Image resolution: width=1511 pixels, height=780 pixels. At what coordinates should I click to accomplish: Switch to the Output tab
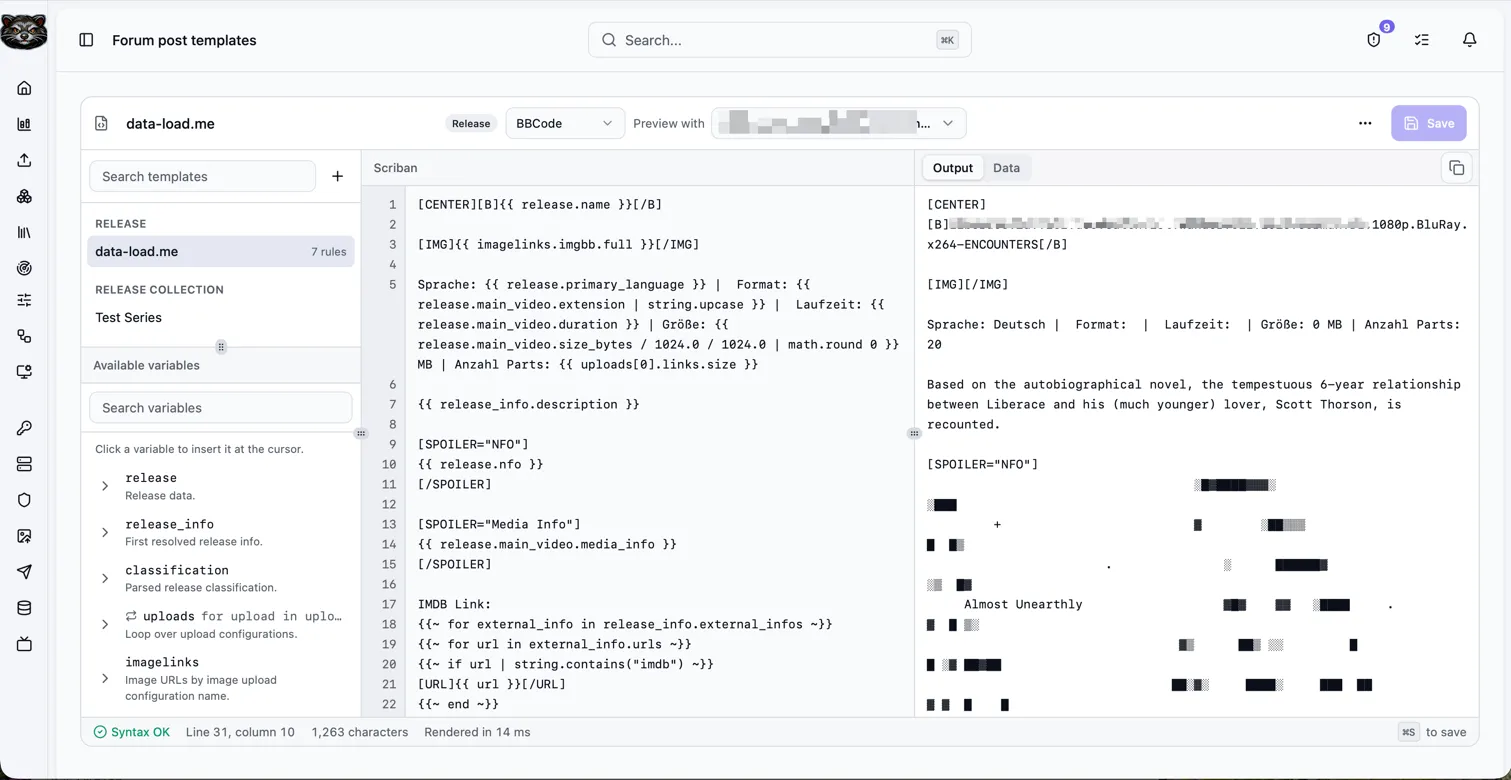click(x=953, y=168)
